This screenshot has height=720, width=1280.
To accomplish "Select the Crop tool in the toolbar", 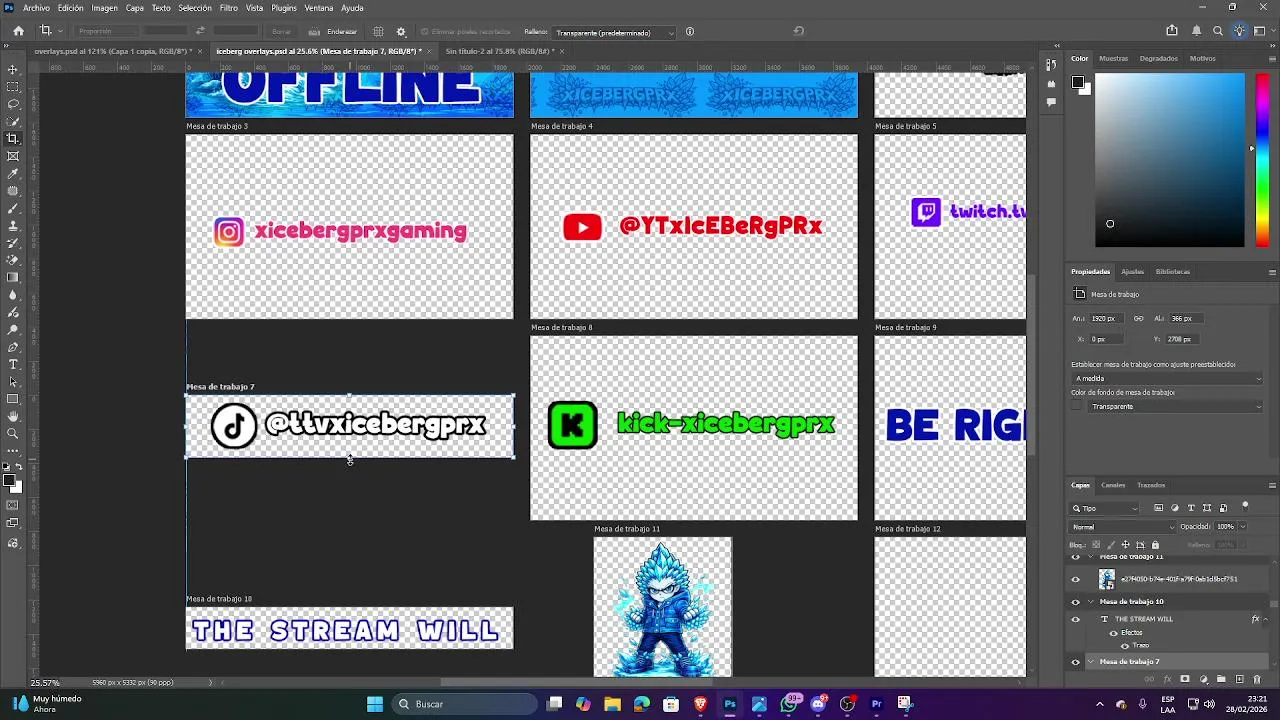I will pos(13,139).
